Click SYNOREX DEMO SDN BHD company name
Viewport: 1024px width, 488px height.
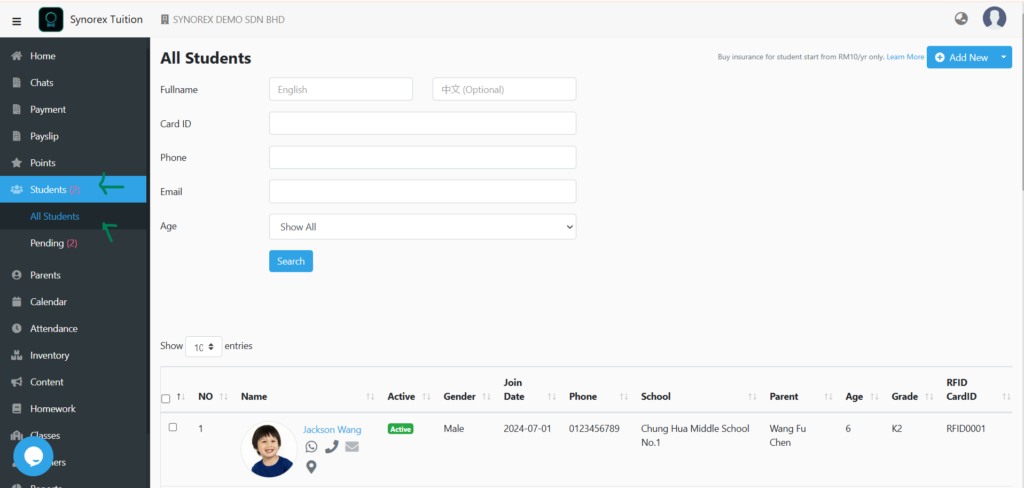(x=229, y=20)
